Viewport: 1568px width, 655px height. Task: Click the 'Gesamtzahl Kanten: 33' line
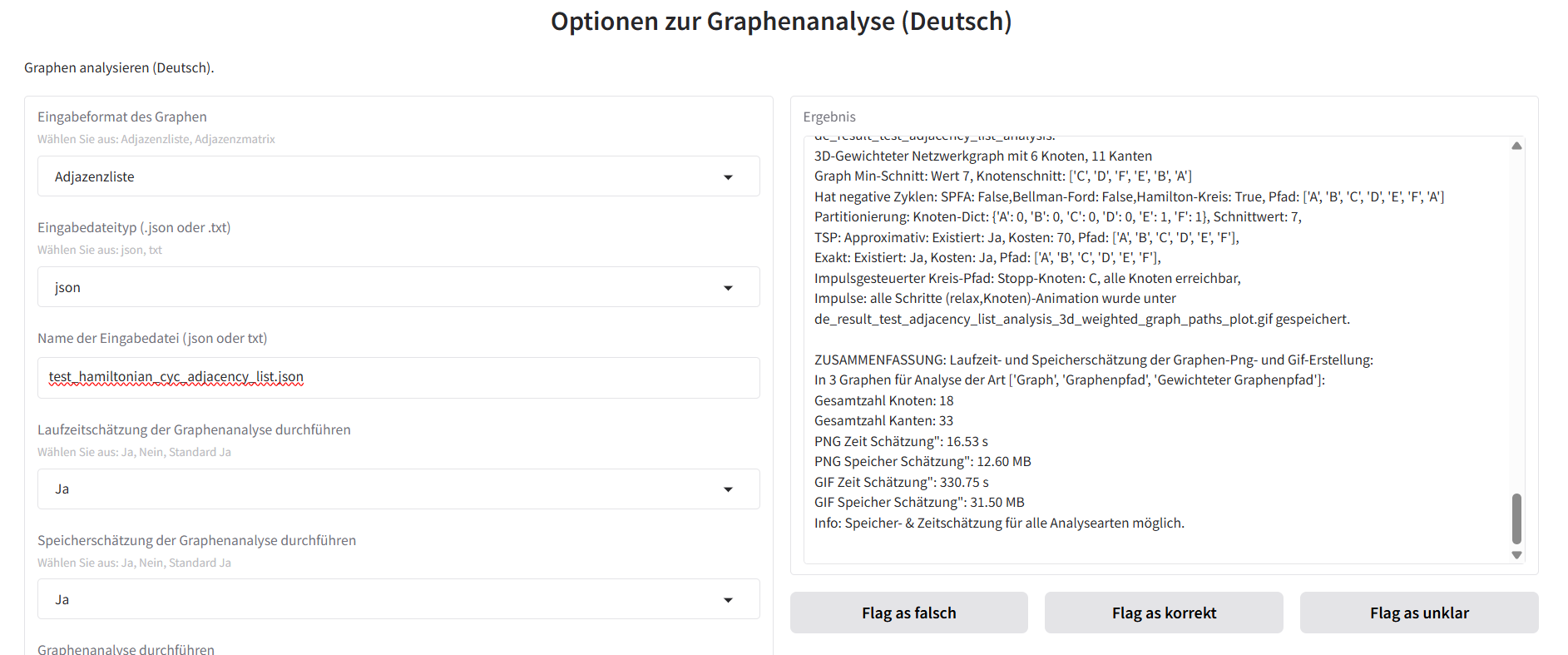point(883,420)
